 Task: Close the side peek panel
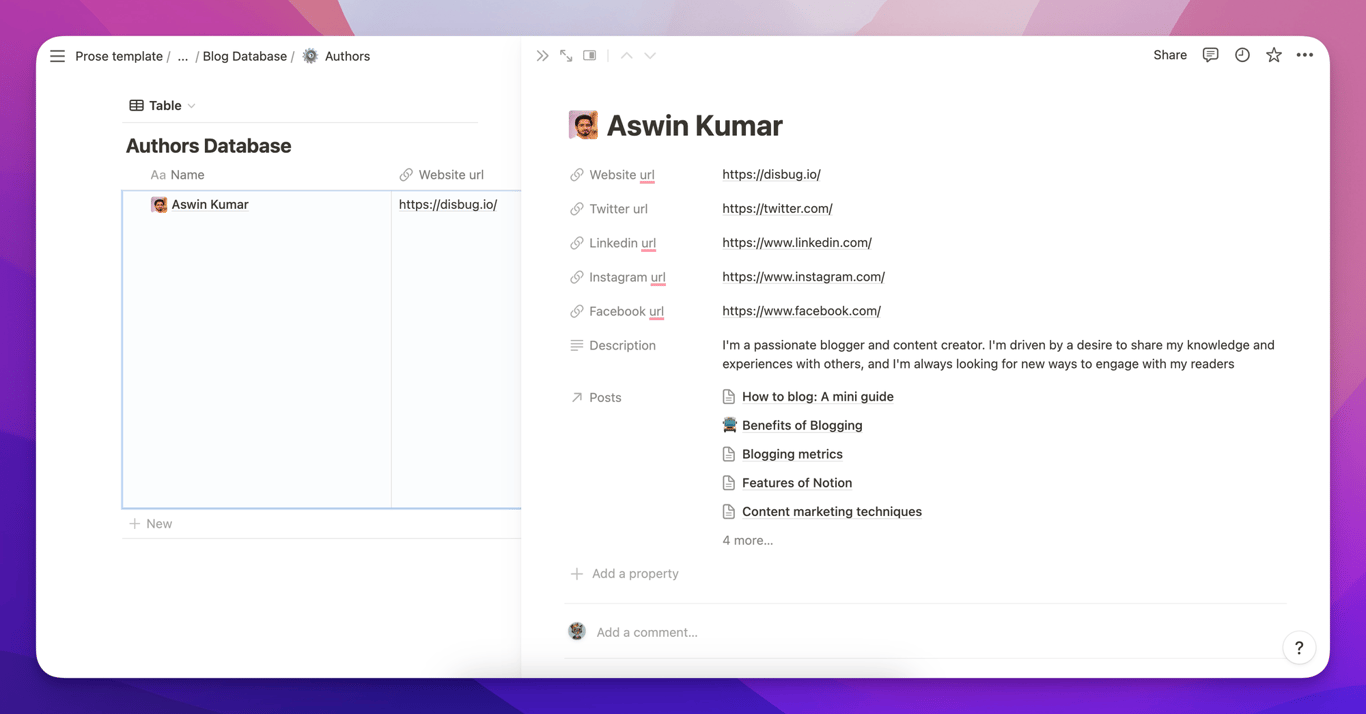[542, 56]
